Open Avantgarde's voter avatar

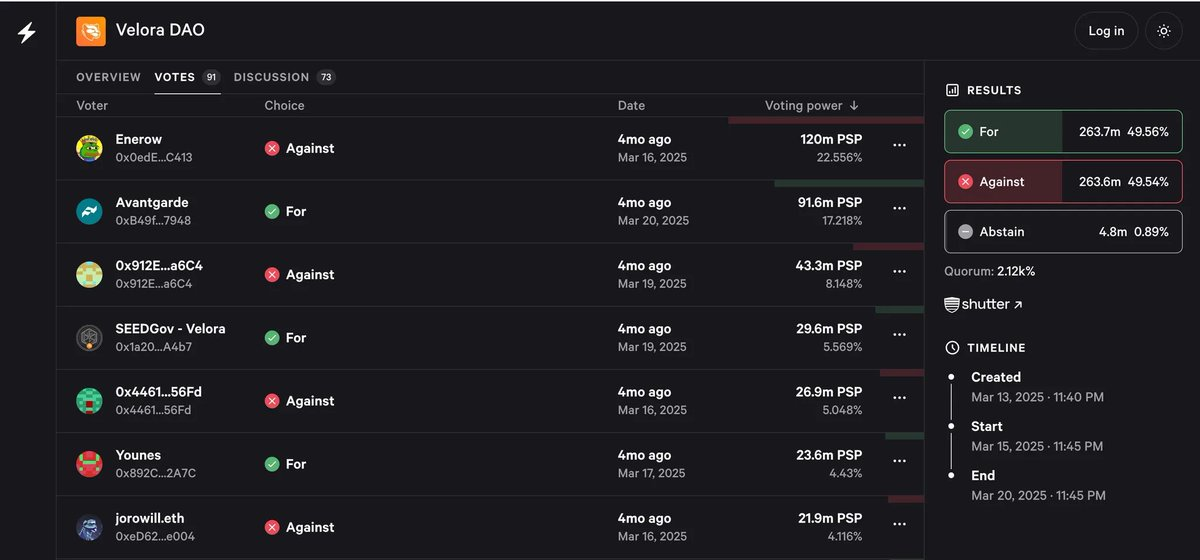pos(90,211)
